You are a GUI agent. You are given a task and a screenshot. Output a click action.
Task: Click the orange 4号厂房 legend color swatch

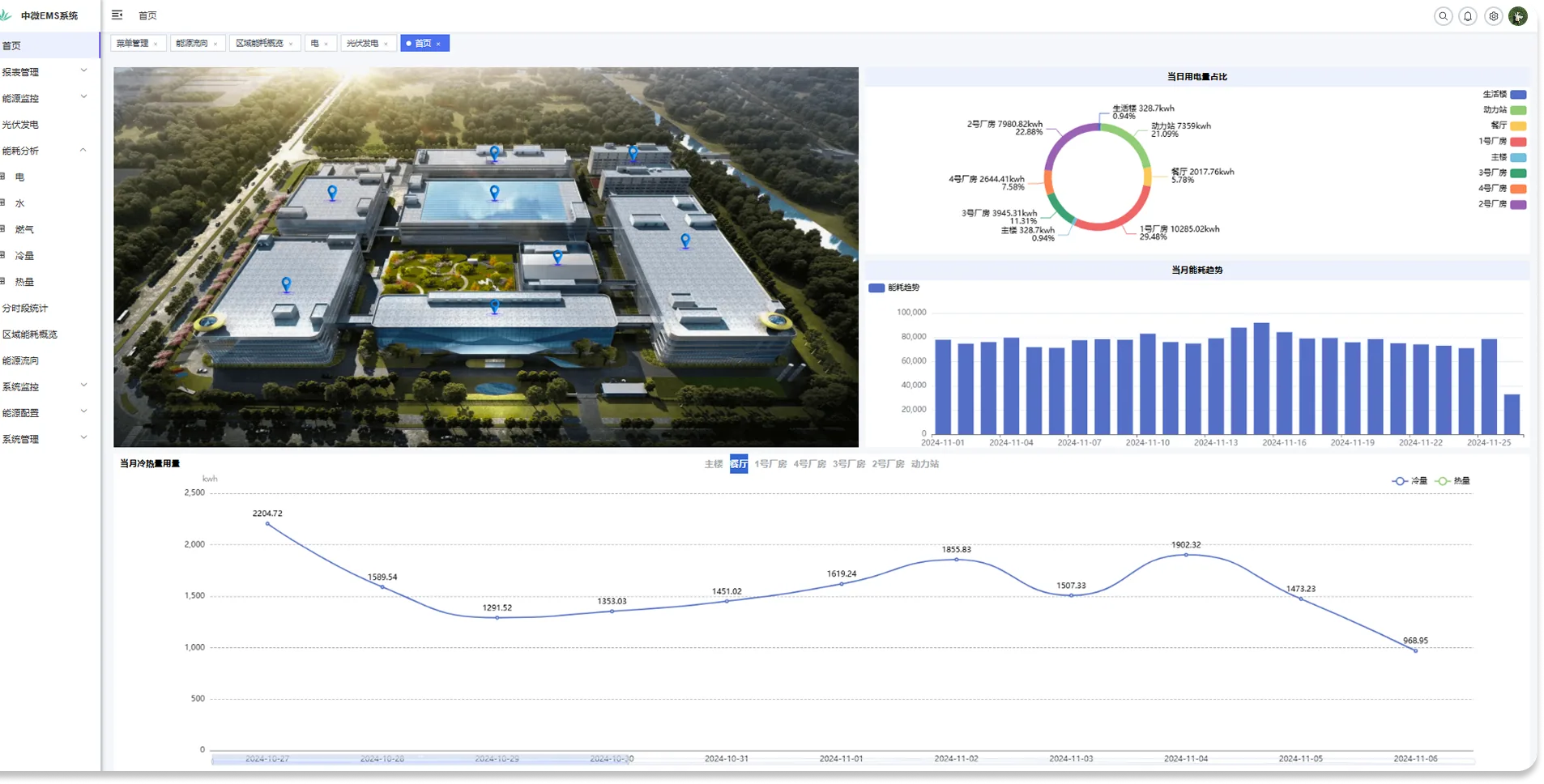(x=1519, y=189)
